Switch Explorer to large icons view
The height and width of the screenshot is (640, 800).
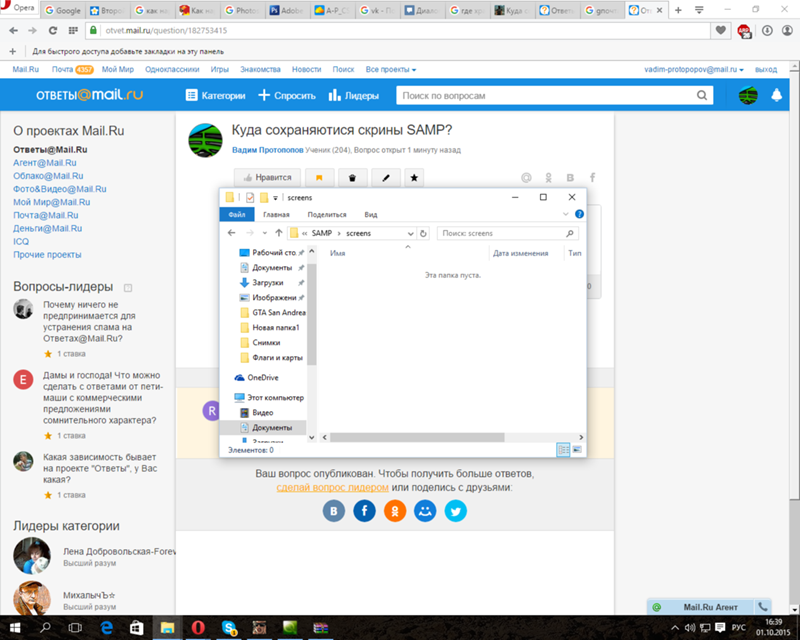tap(577, 450)
